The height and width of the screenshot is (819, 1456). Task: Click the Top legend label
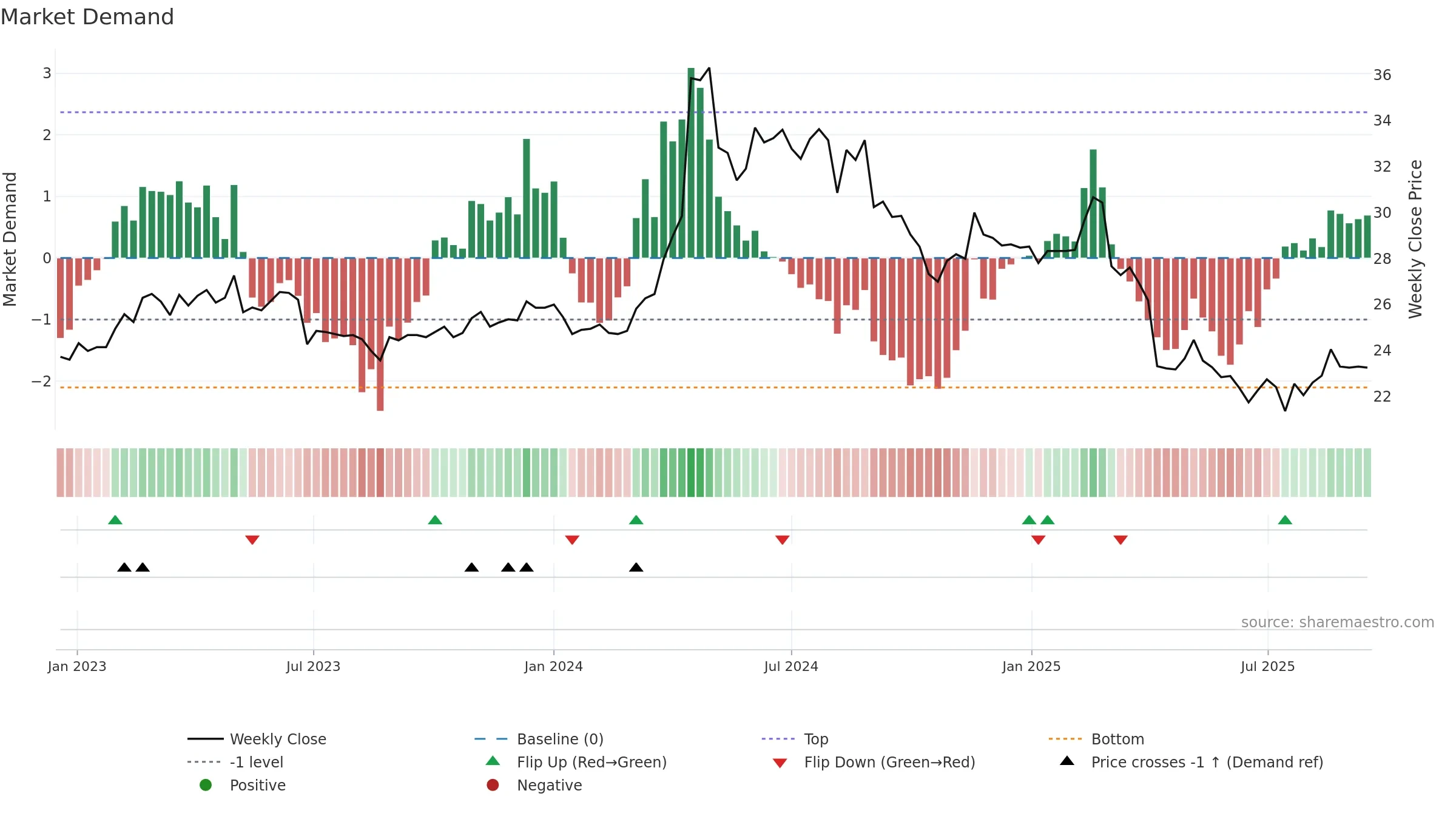point(816,739)
